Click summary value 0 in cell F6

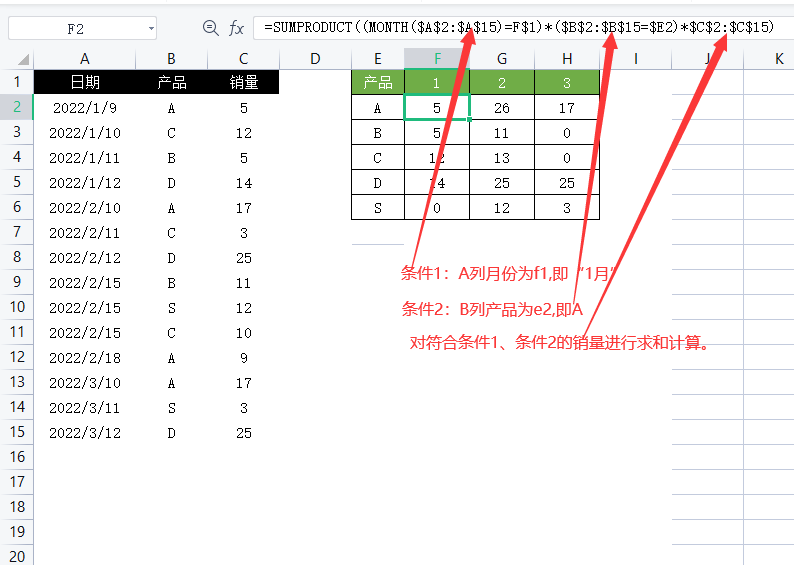(x=437, y=208)
